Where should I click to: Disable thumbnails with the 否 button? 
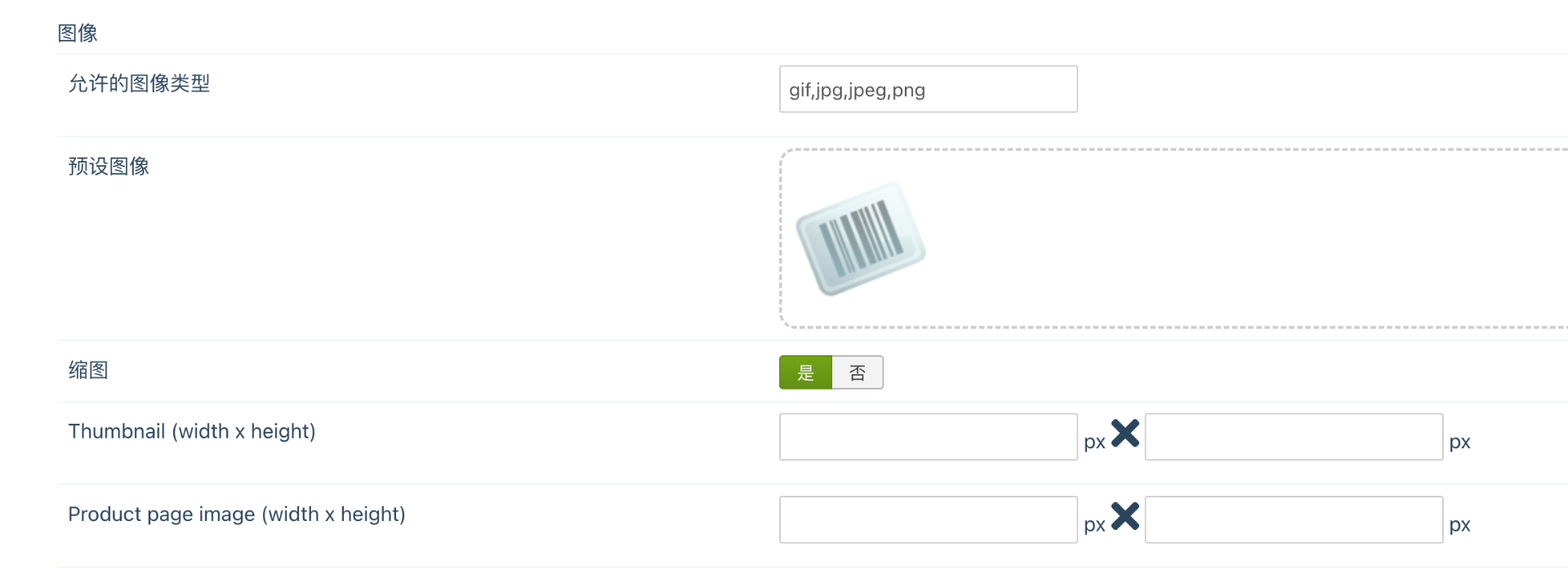click(x=857, y=372)
